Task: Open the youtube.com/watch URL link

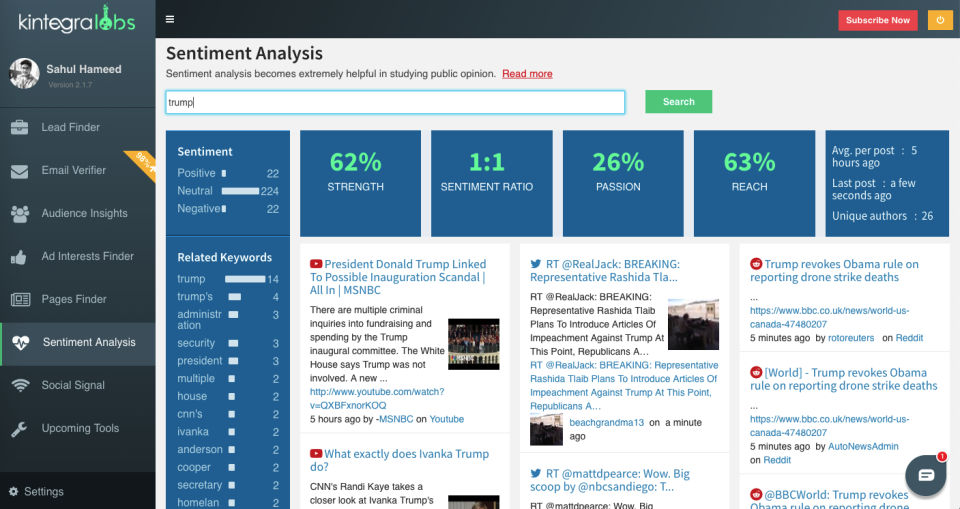Action: tap(377, 399)
